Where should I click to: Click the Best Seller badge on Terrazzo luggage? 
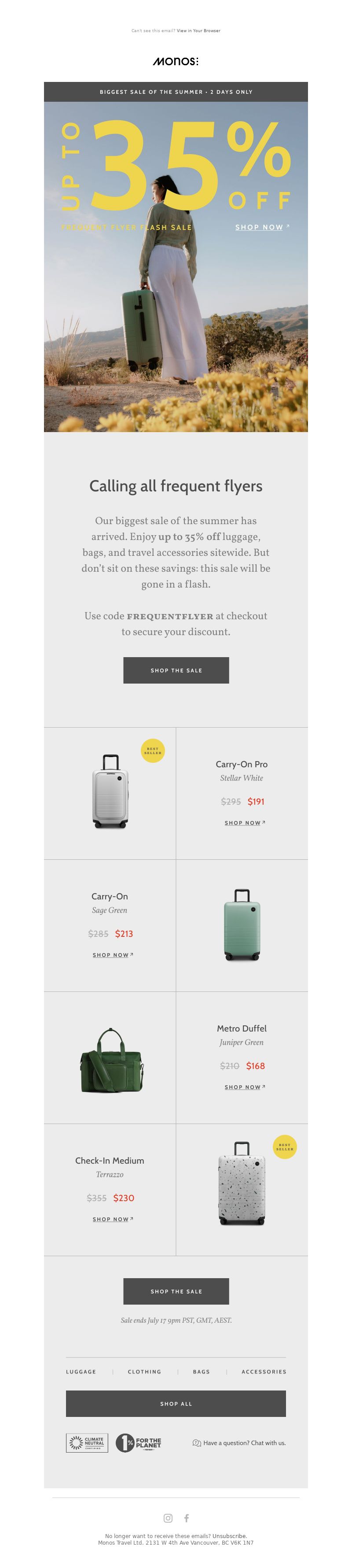(285, 1147)
